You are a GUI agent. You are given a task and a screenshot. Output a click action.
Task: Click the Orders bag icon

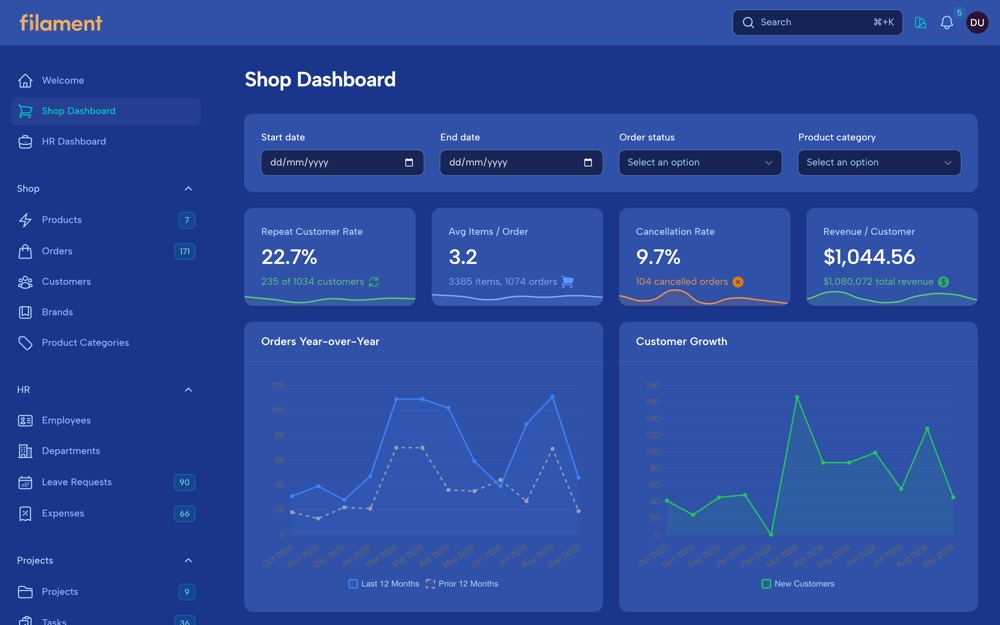(x=25, y=251)
